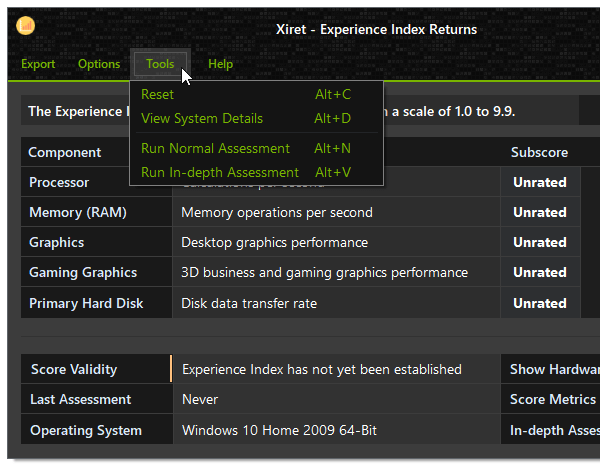
Task: Click '3D business and gaming graphics performance'
Action: (x=324, y=272)
